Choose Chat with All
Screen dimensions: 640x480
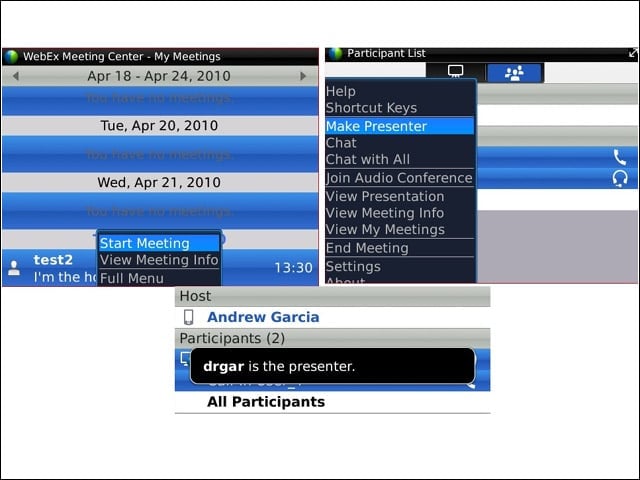400,159
